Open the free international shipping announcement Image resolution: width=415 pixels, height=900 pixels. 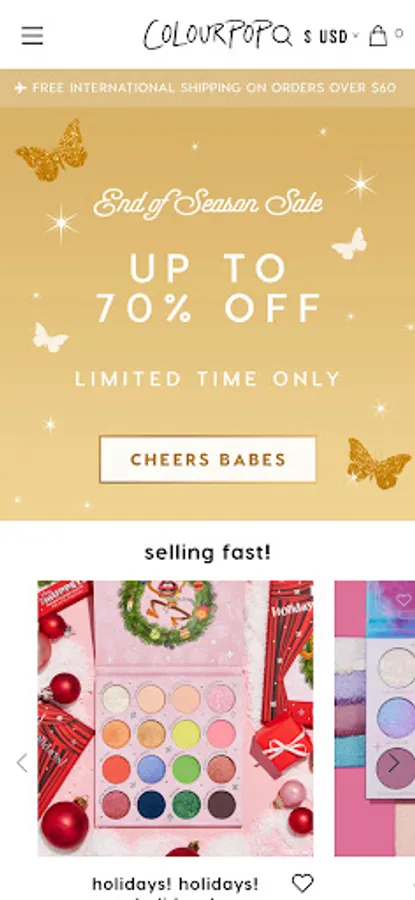coord(207,88)
